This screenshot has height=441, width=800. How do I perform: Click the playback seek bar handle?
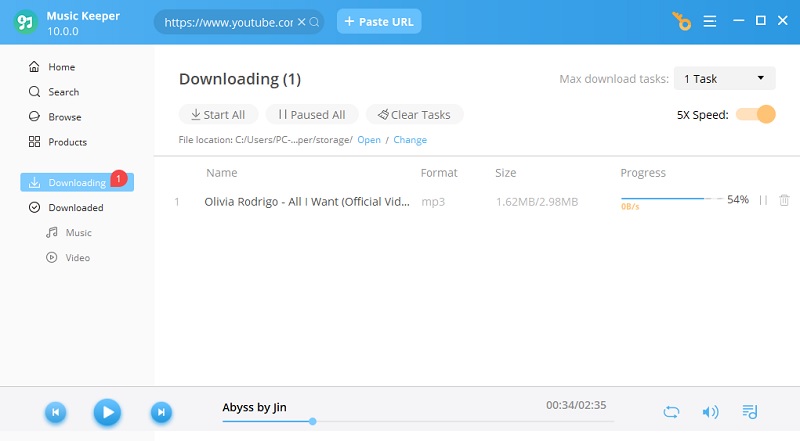(x=312, y=422)
